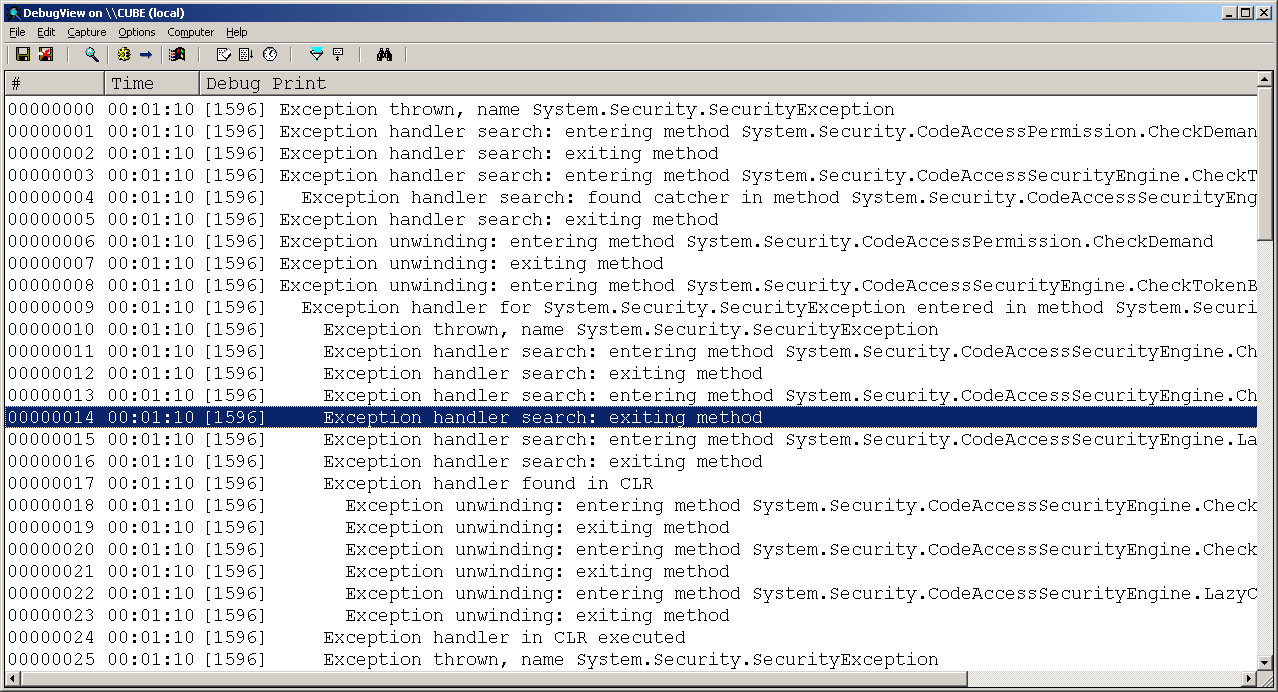Select log entry 00000000 SecurityException line
The height and width of the screenshot is (692, 1278).
(x=400, y=109)
